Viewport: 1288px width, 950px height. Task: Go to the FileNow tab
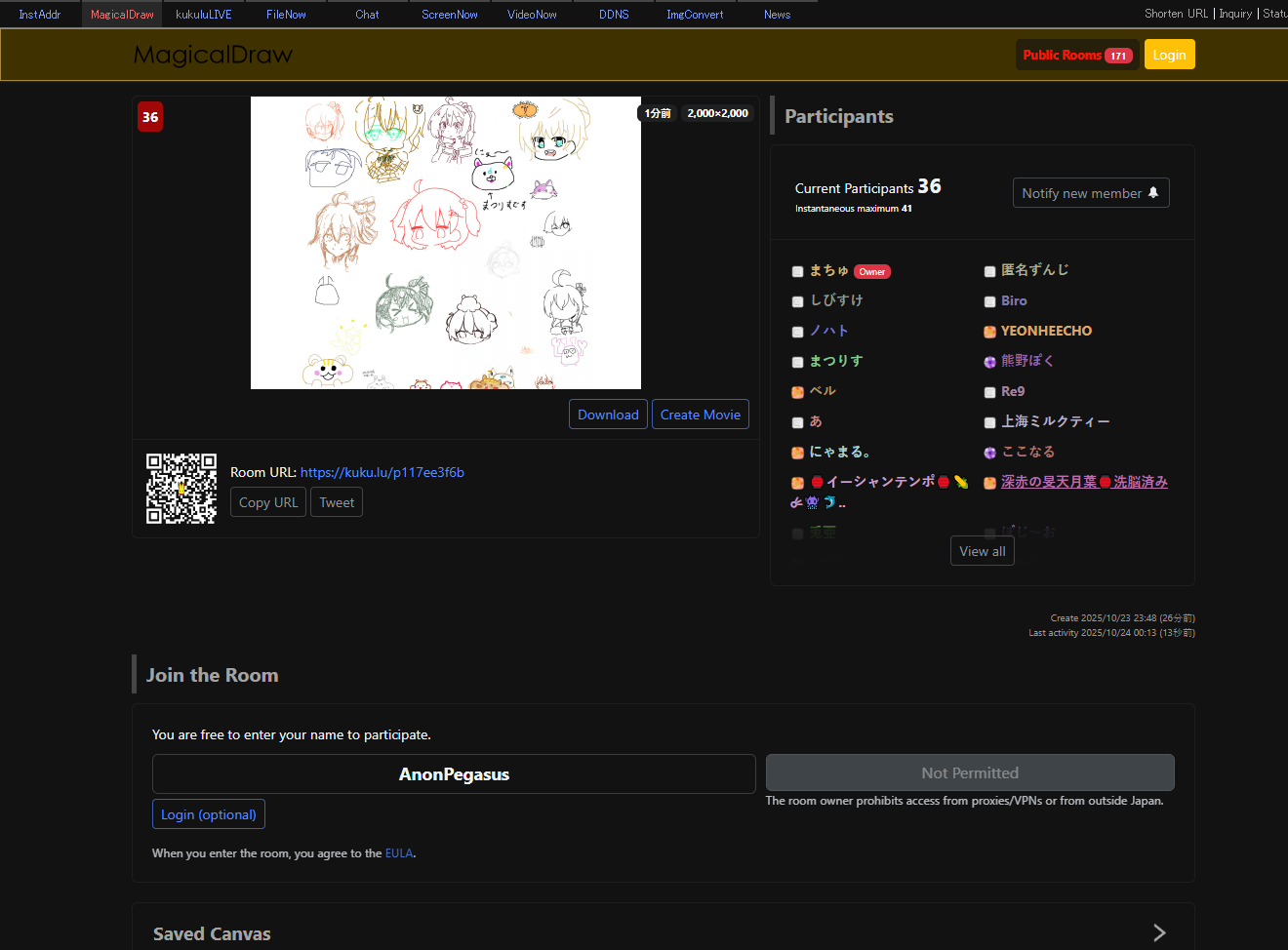(x=286, y=15)
